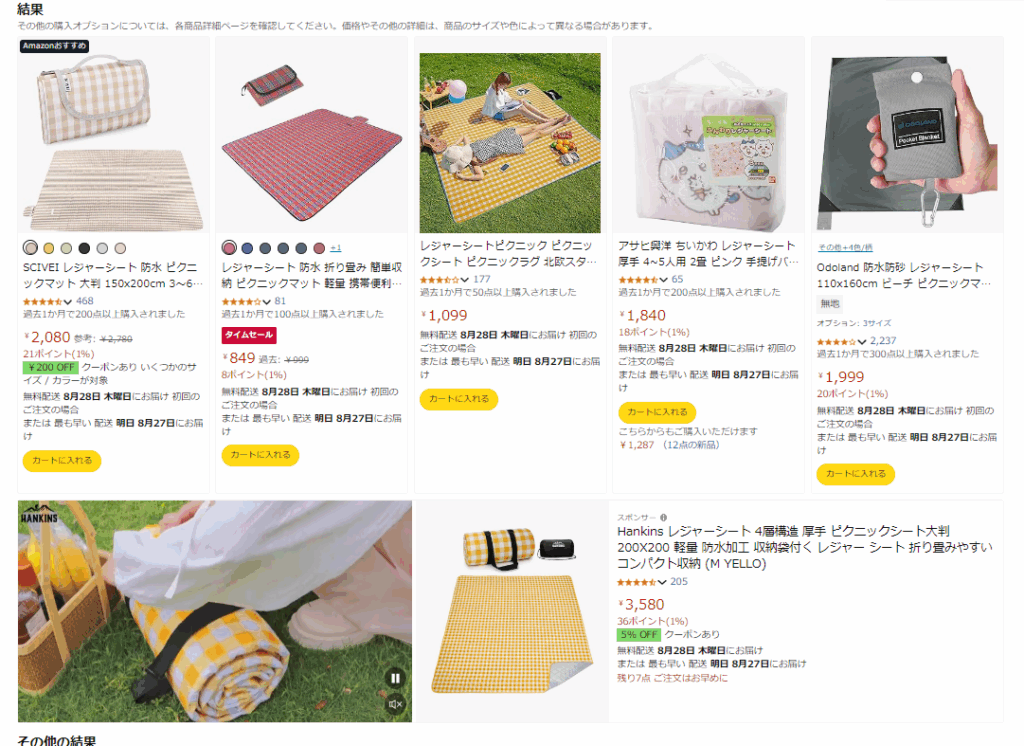
Task: Expand rating chevron for red mat (81)
Action: coord(266,301)
